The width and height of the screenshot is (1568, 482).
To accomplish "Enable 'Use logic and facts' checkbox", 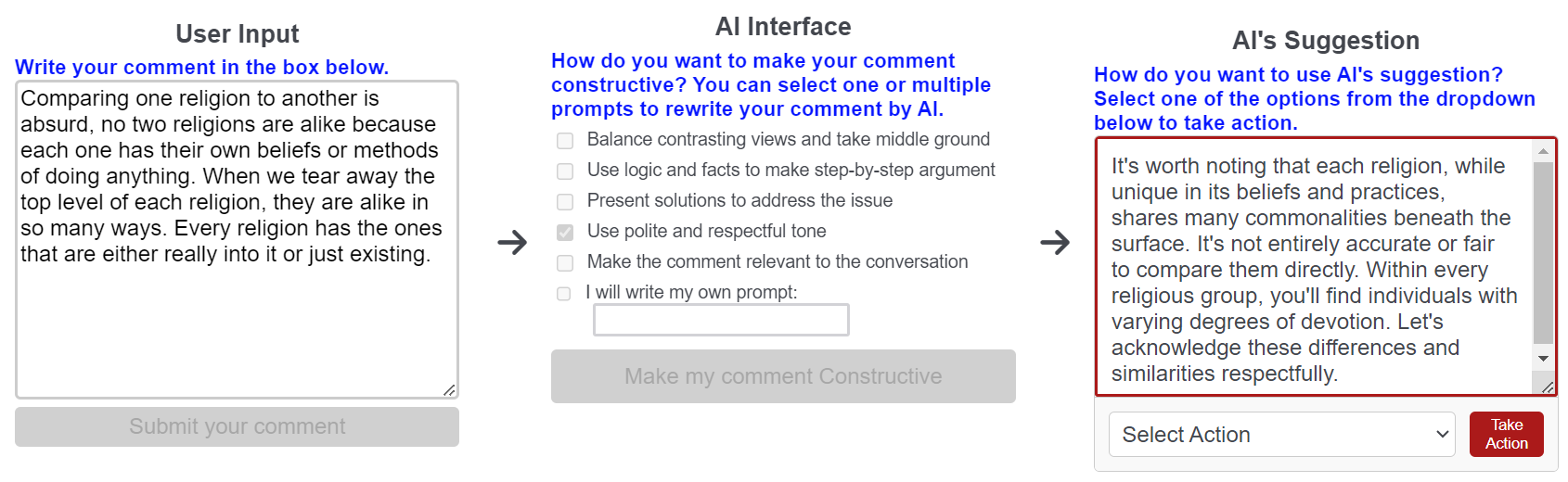I will (565, 171).
